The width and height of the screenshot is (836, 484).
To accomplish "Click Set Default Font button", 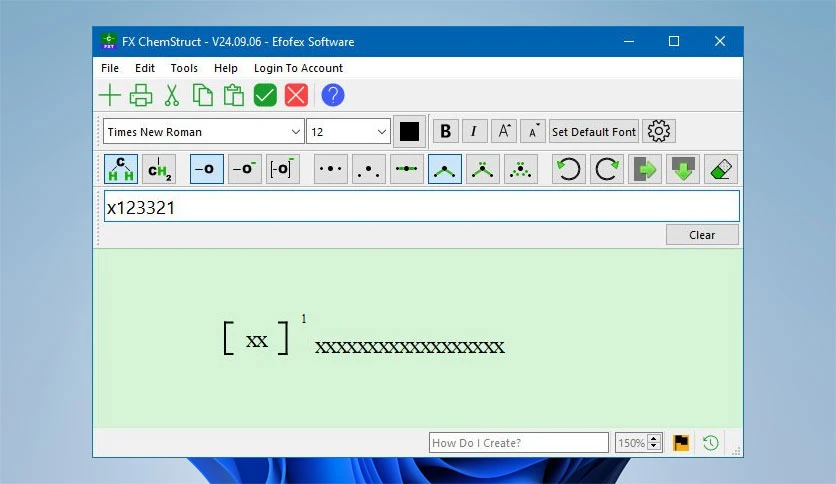I will point(594,131).
